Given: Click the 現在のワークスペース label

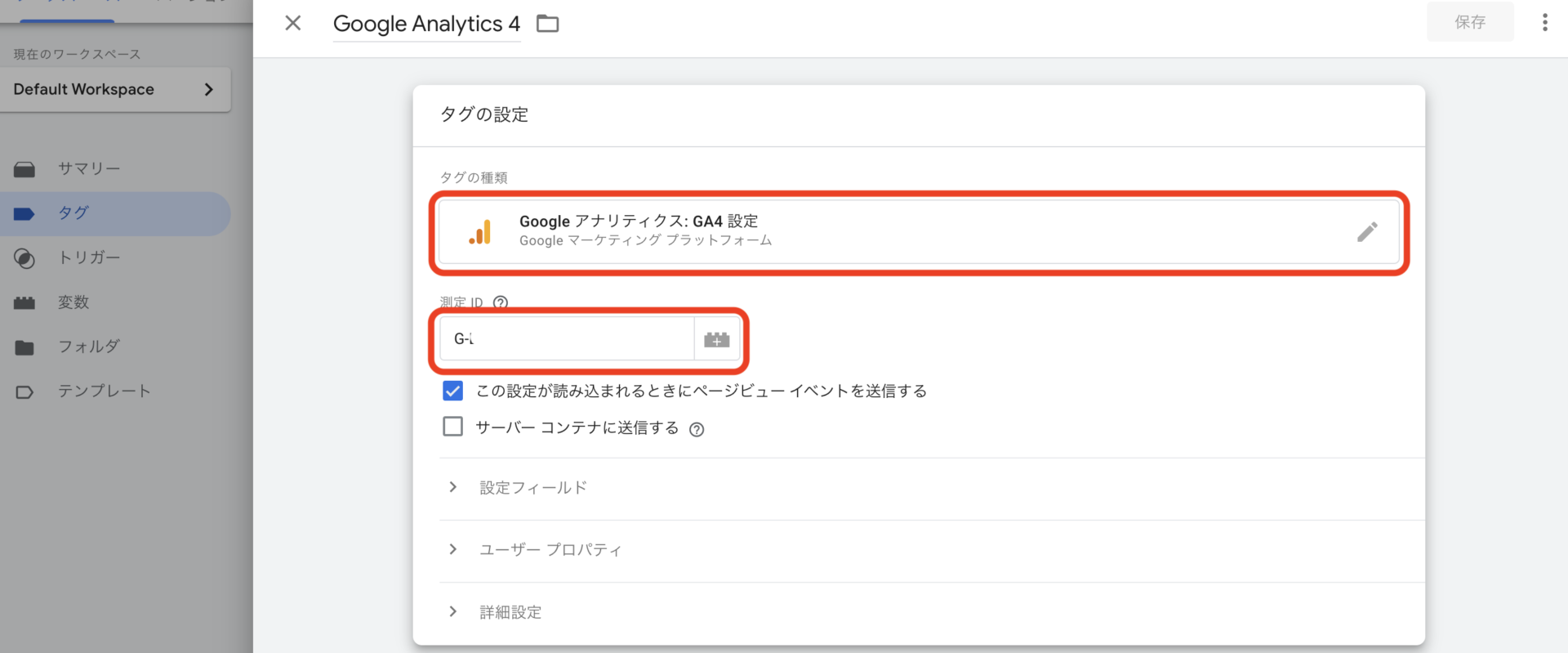Looking at the screenshot, I should (78, 54).
